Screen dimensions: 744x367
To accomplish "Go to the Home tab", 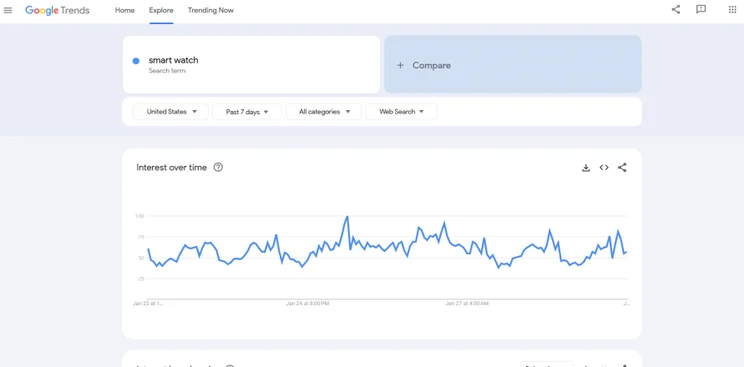I will point(125,10).
